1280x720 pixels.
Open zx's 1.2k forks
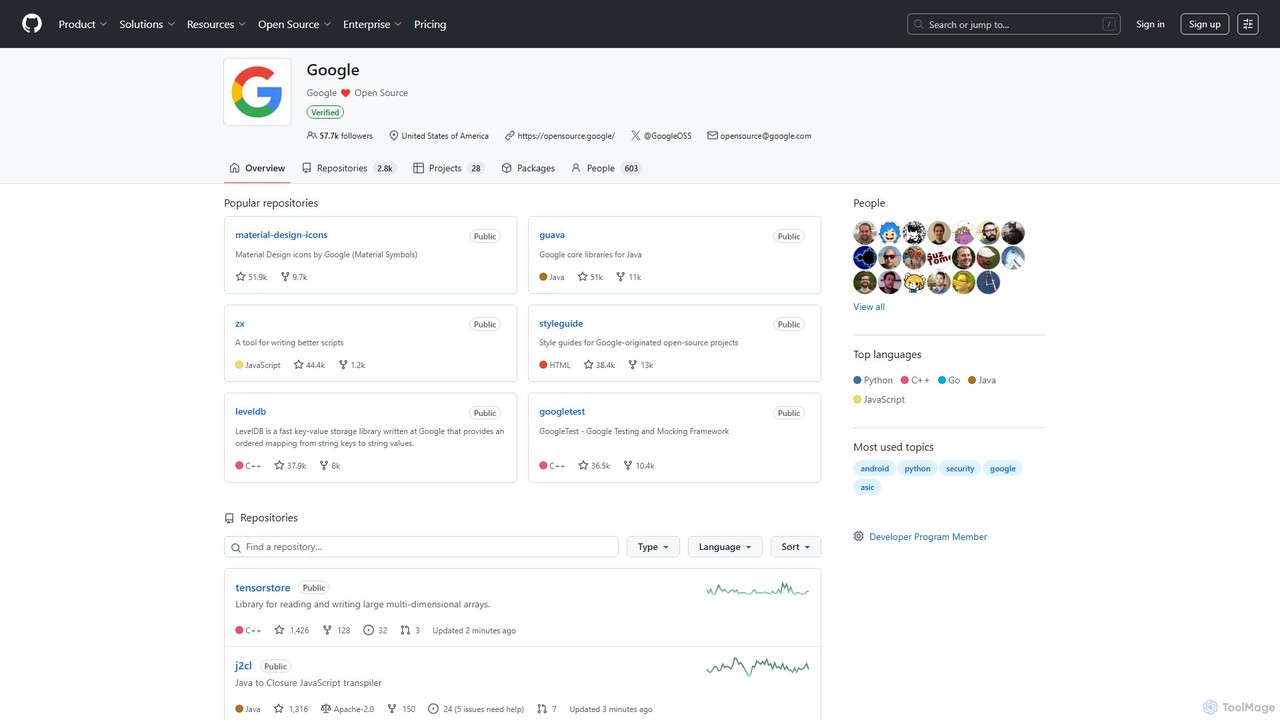coord(352,365)
